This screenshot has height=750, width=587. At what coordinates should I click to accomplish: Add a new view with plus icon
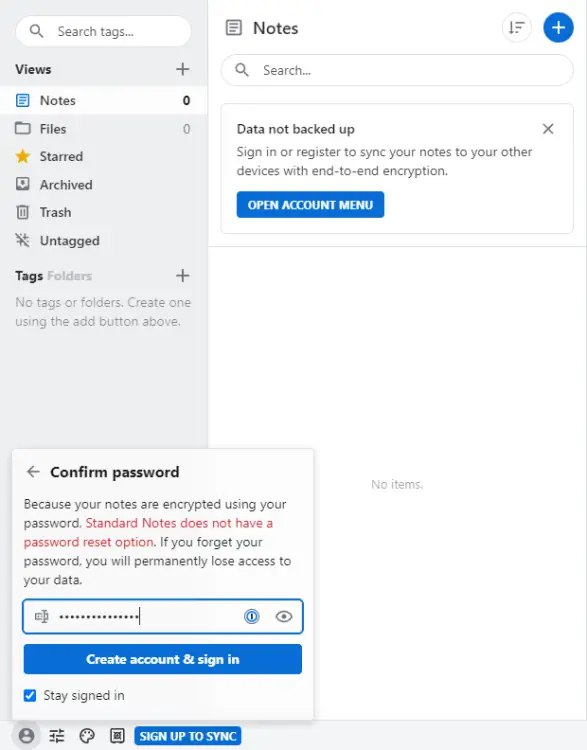(x=182, y=69)
